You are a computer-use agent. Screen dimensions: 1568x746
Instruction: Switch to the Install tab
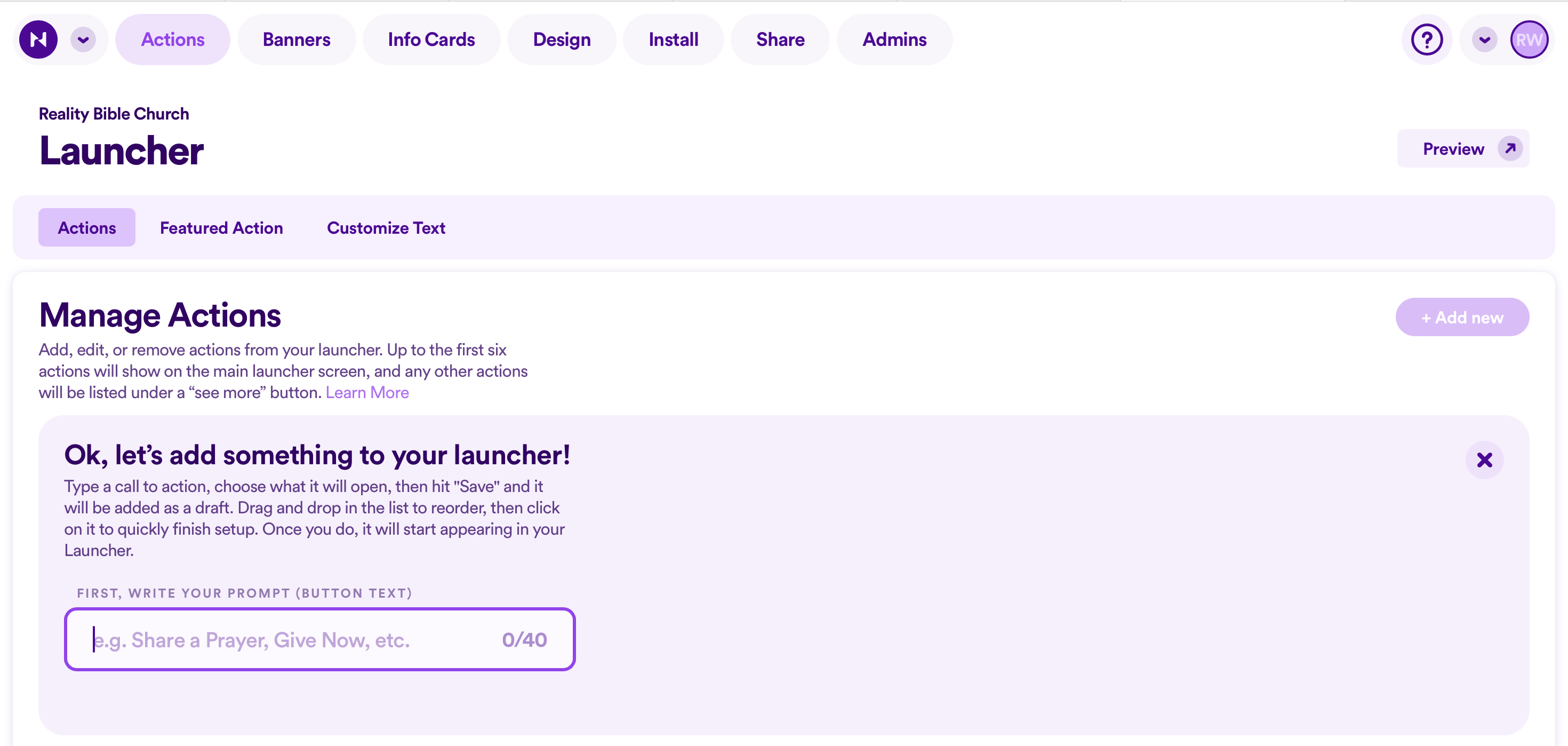point(673,39)
